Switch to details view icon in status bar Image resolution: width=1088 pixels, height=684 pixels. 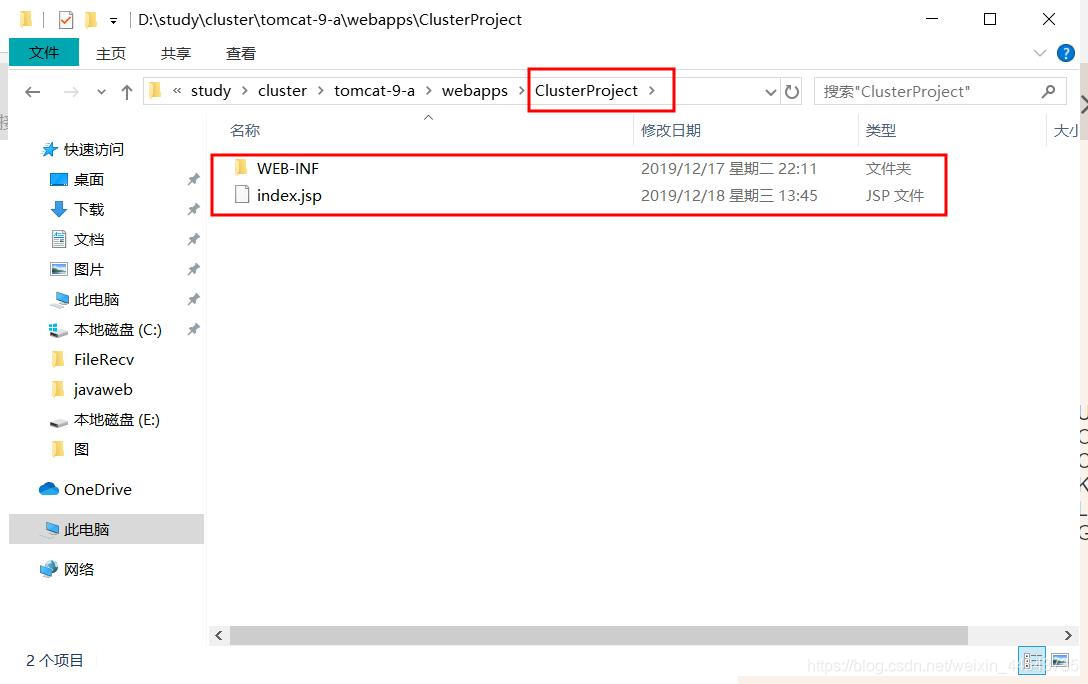1032,659
